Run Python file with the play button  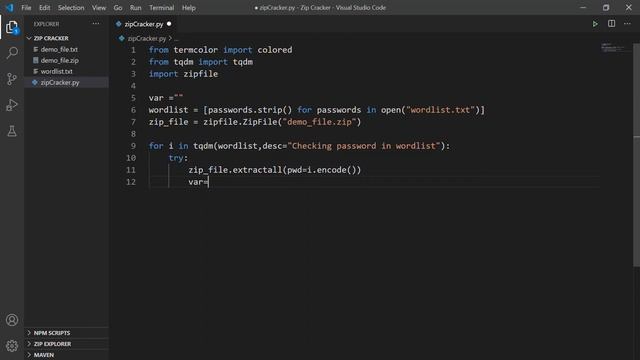click(595, 24)
